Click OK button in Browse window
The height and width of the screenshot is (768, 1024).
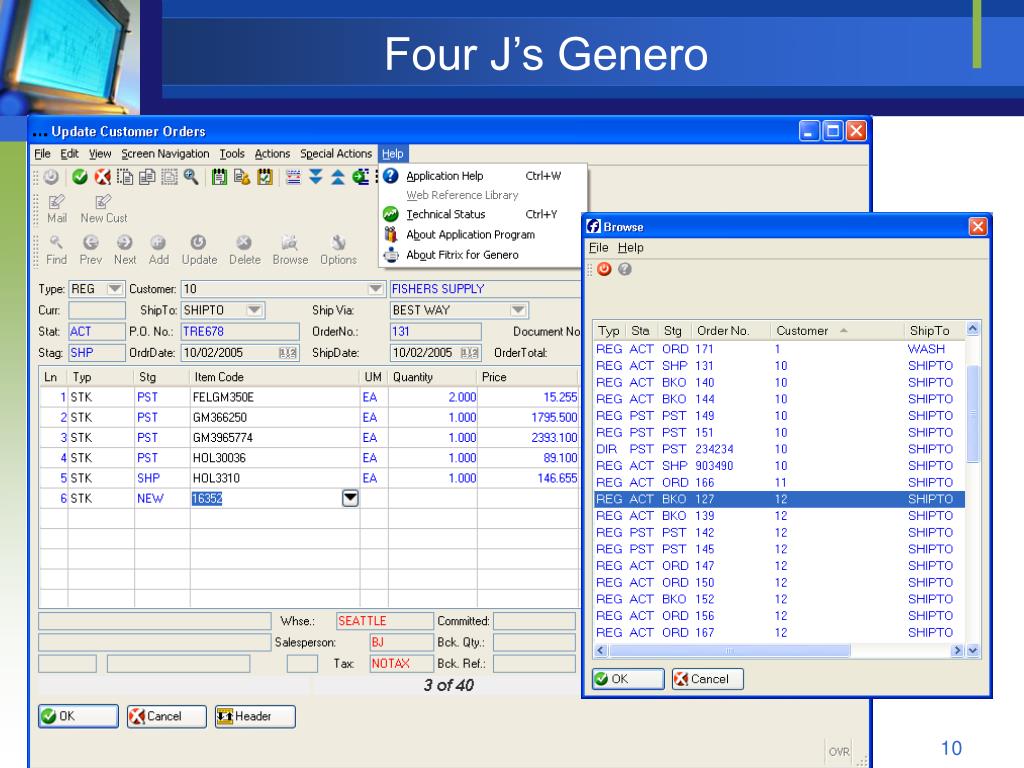tap(628, 679)
